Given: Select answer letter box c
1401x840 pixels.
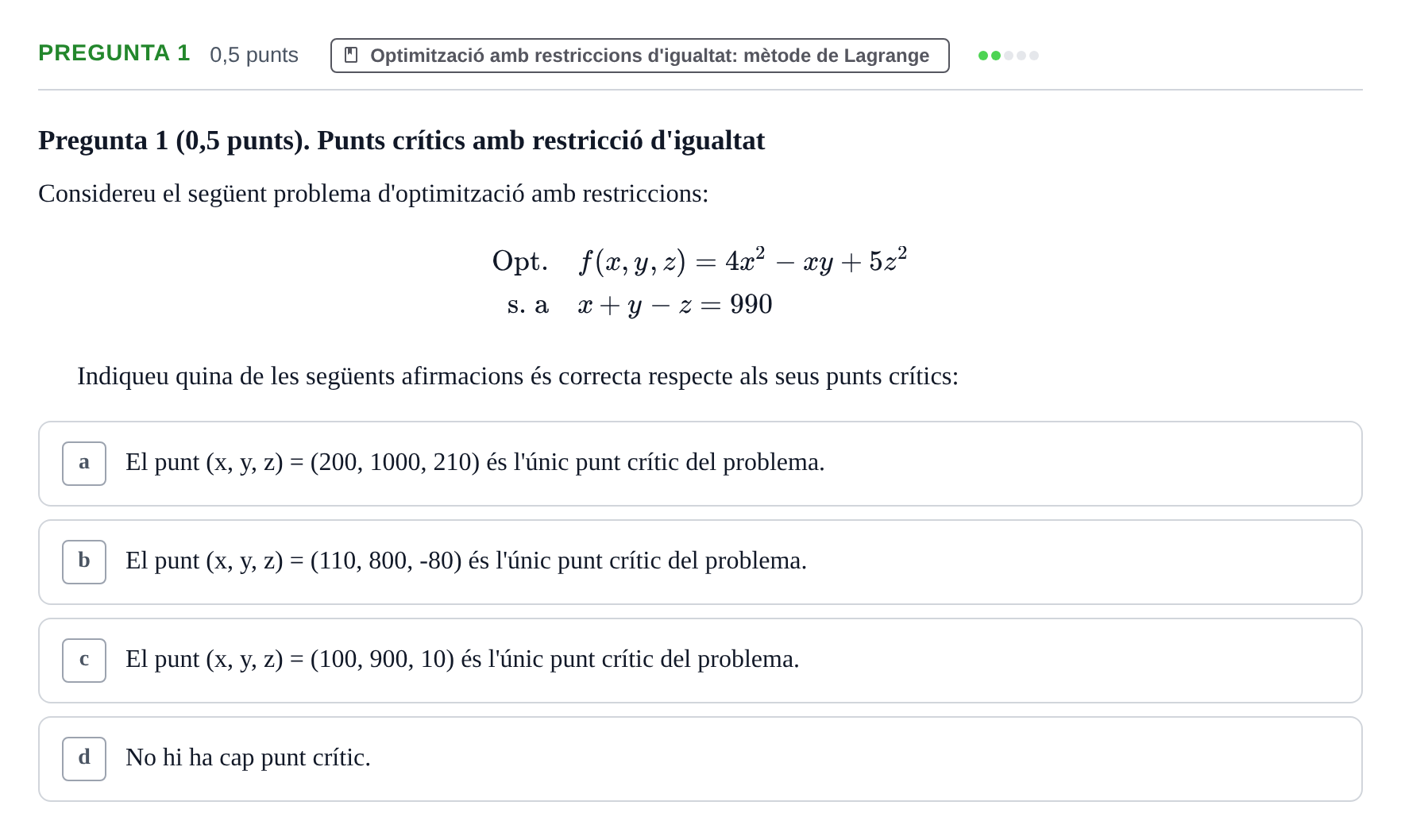Looking at the screenshot, I should 84,661.
